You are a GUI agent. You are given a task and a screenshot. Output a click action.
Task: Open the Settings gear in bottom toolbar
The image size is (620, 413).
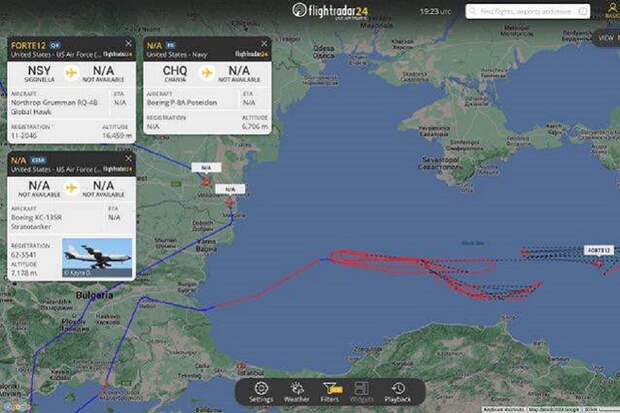pos(261,392)
